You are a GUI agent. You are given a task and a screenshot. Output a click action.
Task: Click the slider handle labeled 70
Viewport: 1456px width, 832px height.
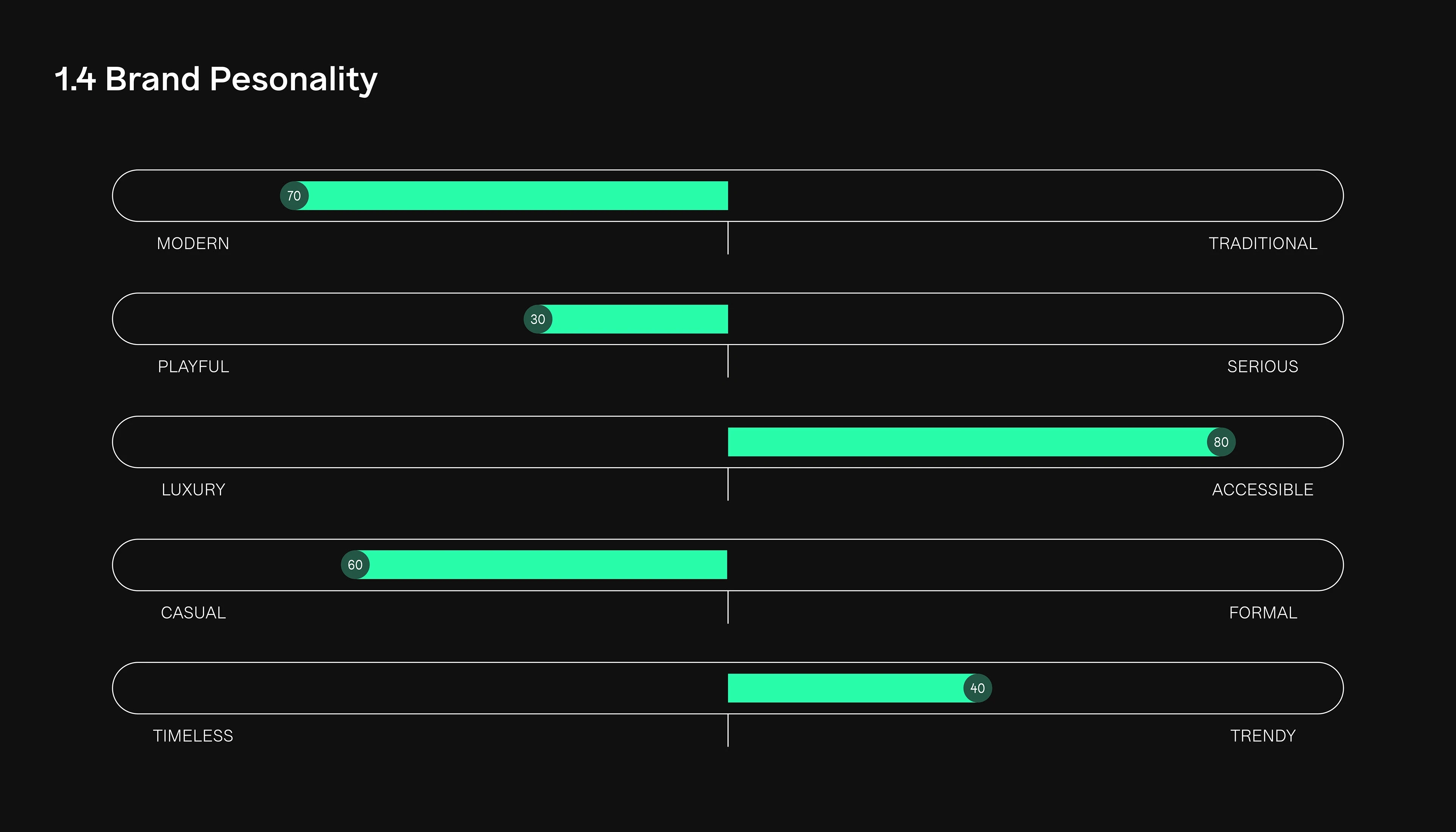click(x=294, y=196)
